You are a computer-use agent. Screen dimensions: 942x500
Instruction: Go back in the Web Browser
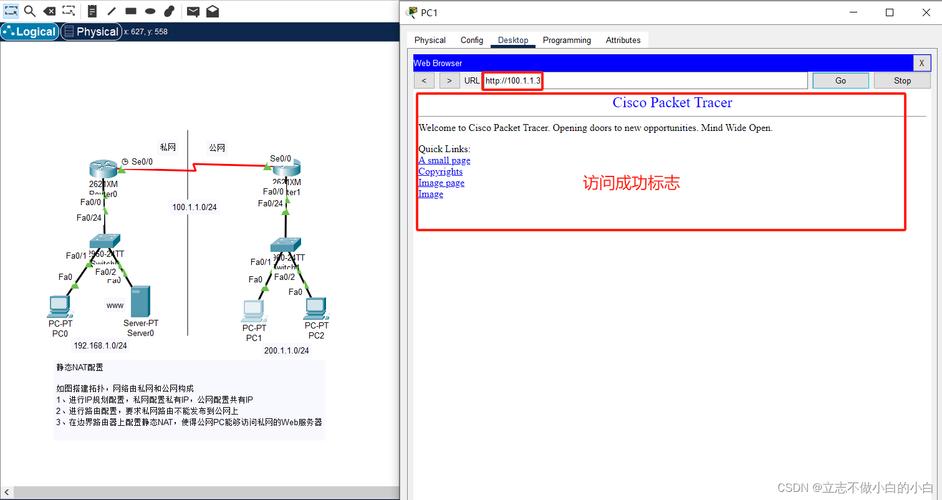click(424, 81)
